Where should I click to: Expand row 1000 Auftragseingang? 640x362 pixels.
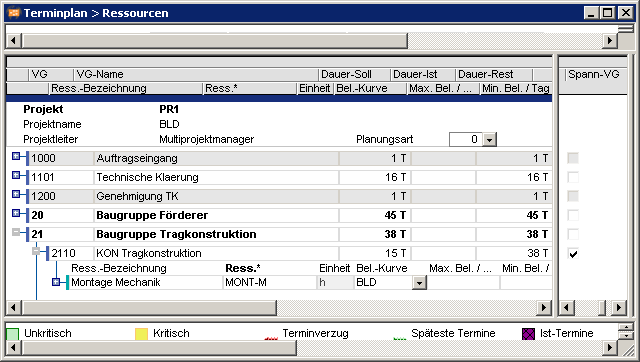pos(16,156)
